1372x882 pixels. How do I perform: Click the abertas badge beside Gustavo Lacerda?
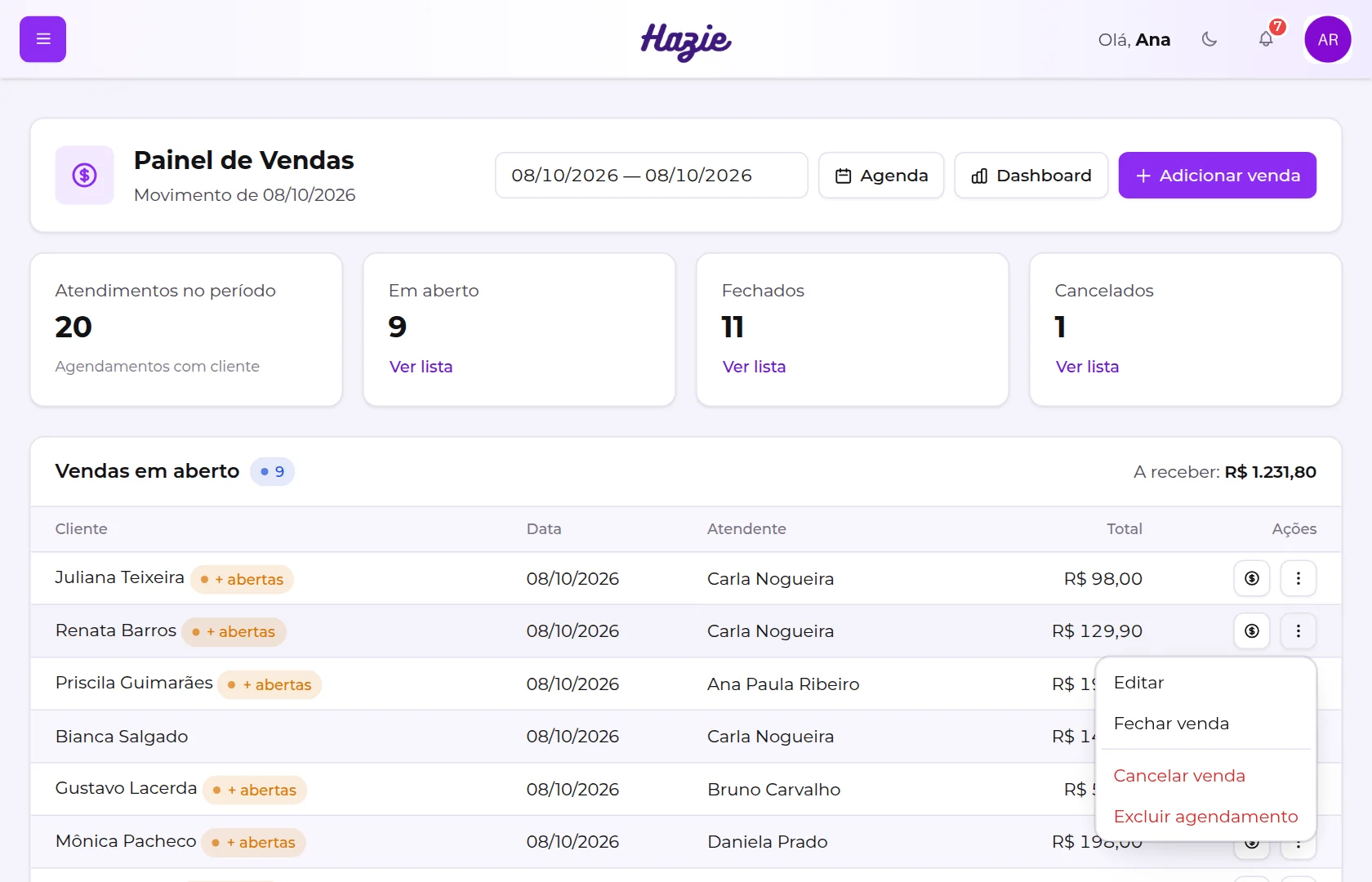(x=255, y=790)
